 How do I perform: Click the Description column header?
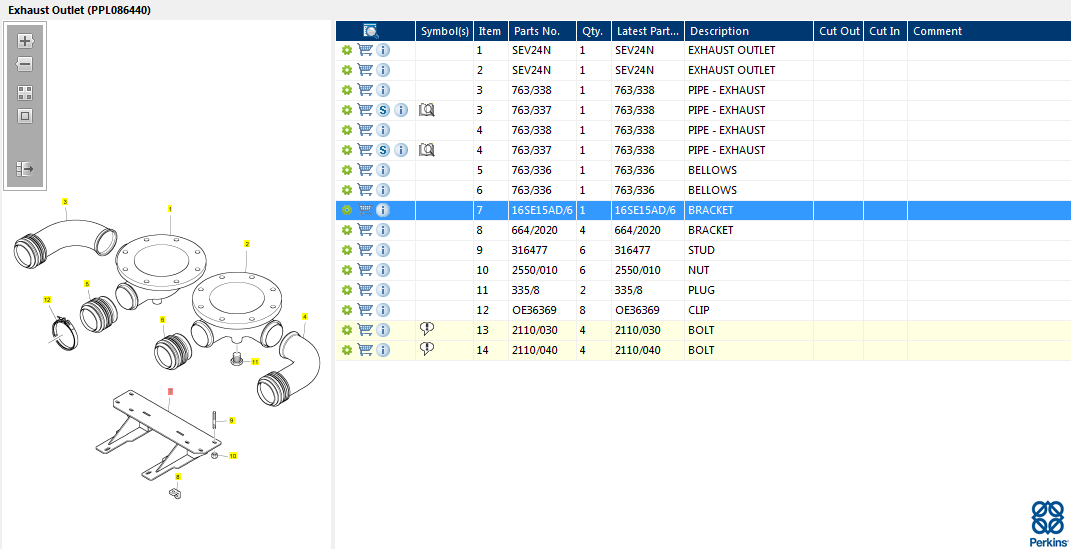click(749, 31)
